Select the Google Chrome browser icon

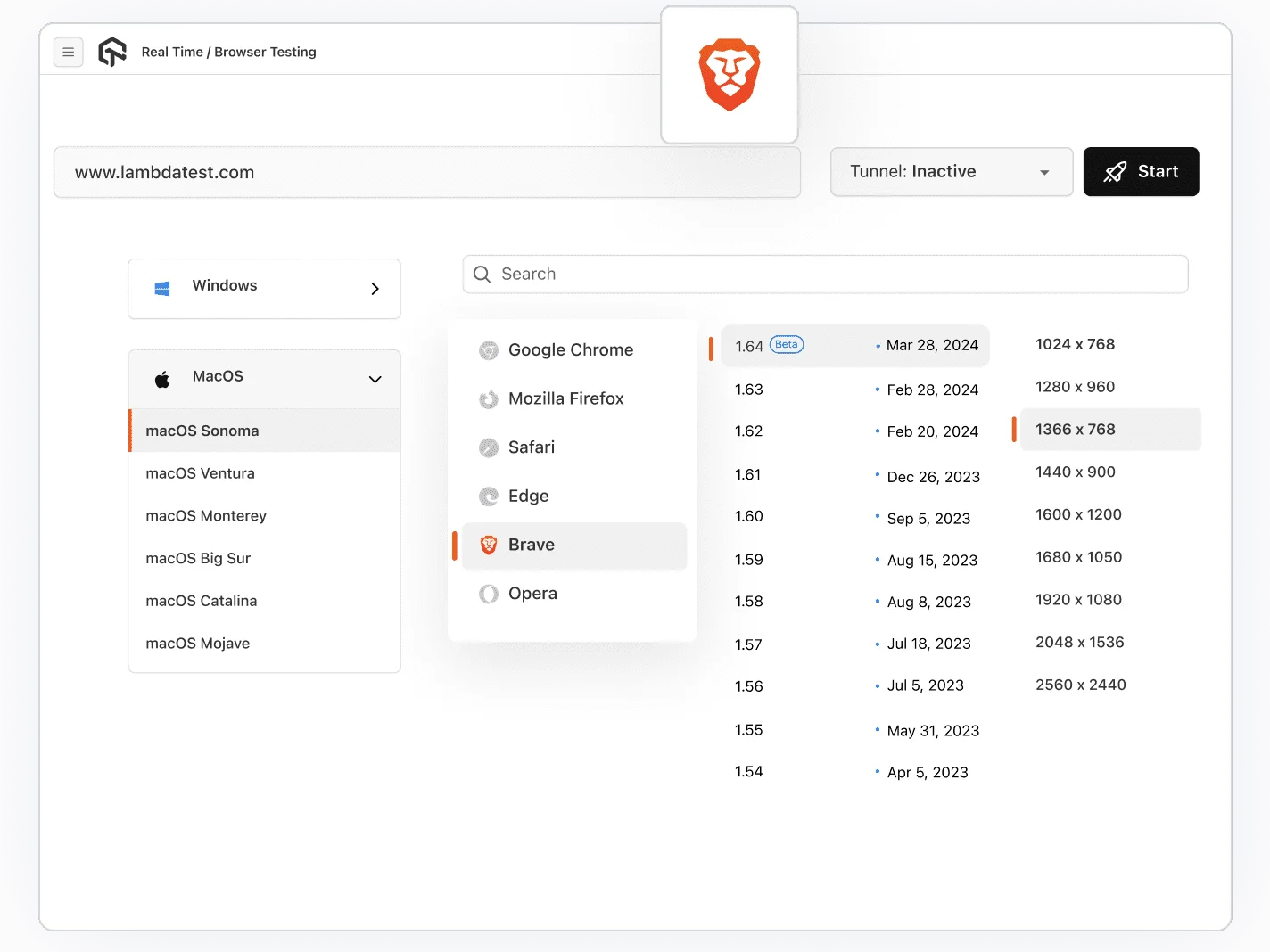tap(489, 350)
